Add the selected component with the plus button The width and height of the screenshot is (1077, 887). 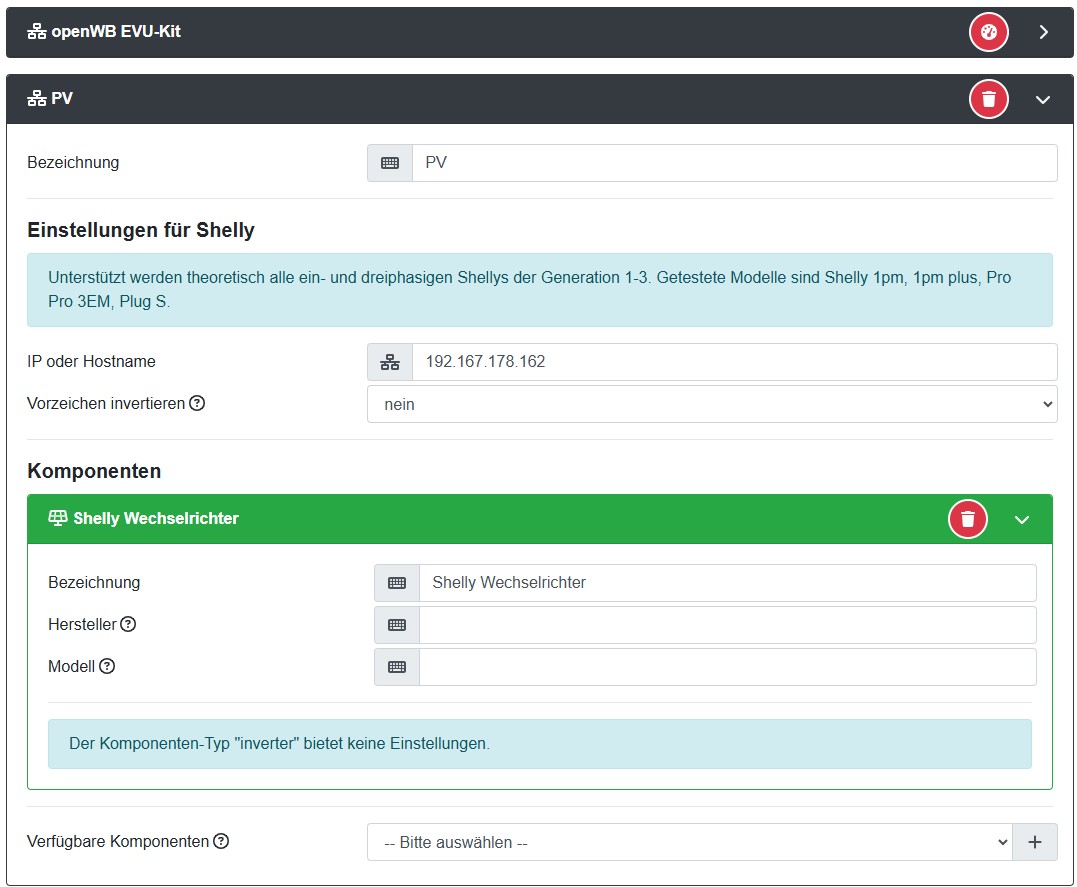(1034, 842)
